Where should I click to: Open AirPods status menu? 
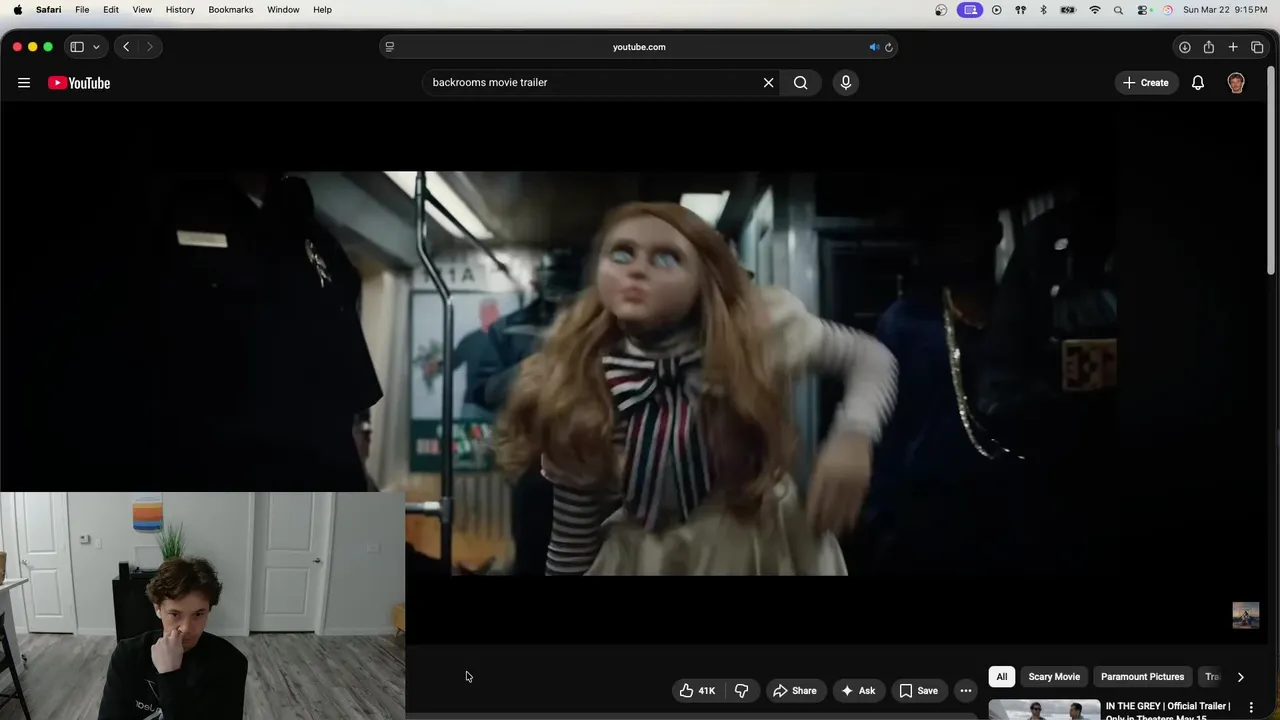(x=1020, y=10)
